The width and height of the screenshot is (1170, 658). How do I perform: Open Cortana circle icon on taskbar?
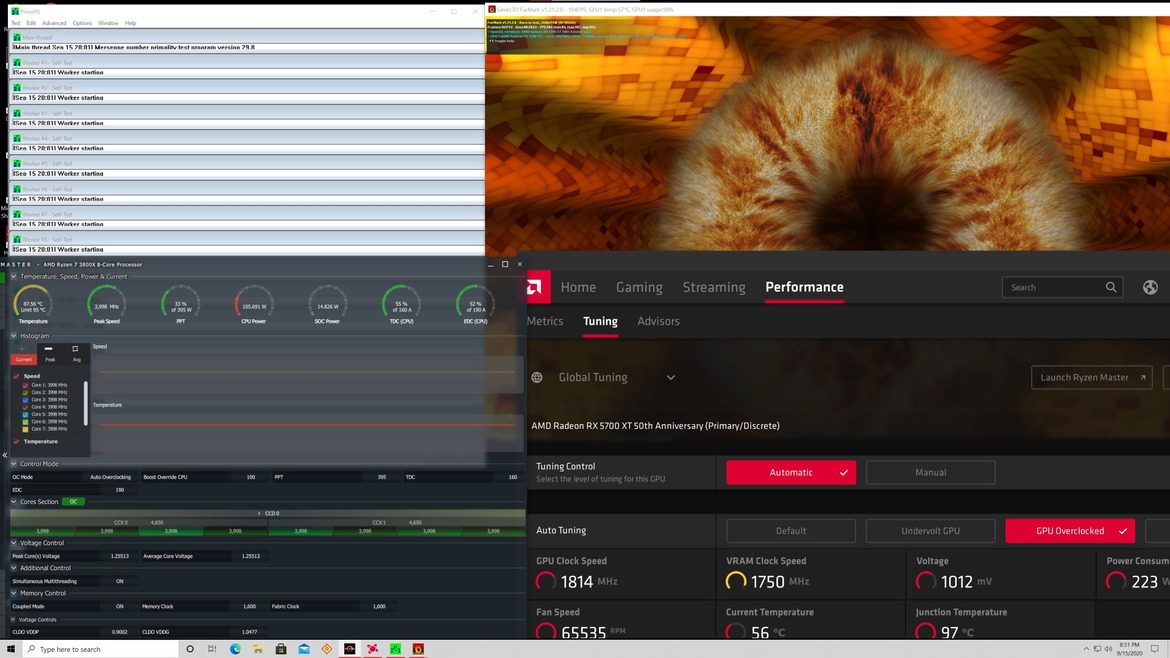190,649
